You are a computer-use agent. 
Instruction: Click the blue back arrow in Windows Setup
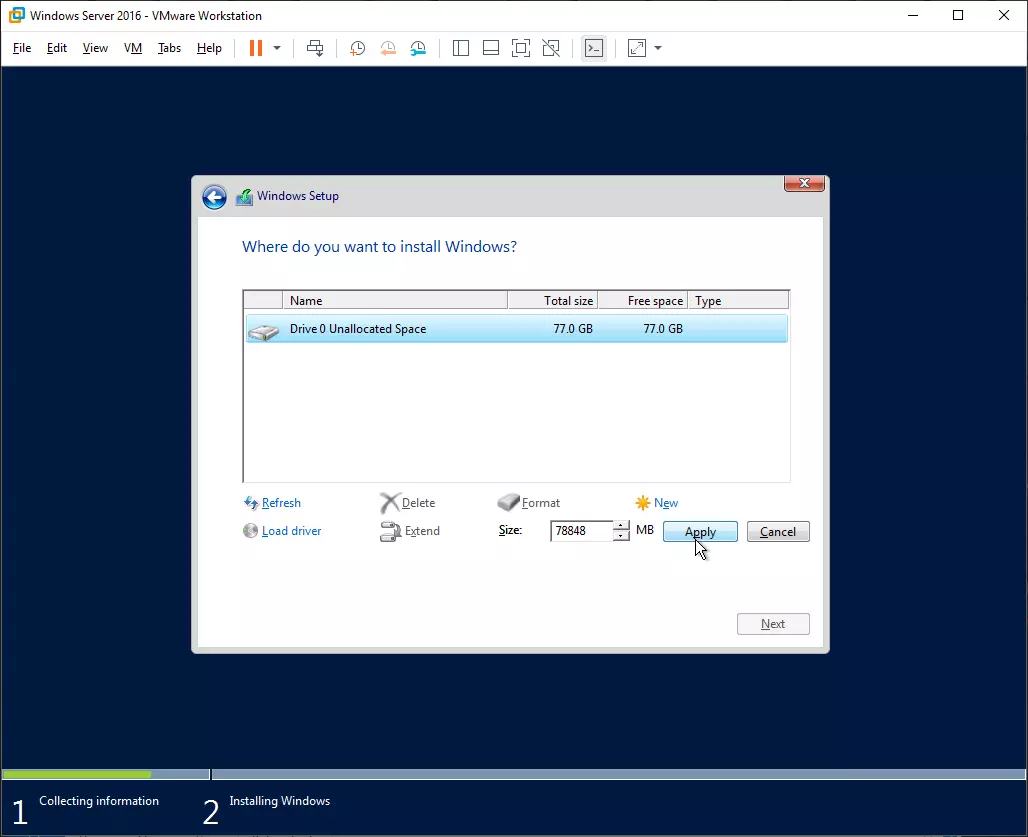point(214,197)
